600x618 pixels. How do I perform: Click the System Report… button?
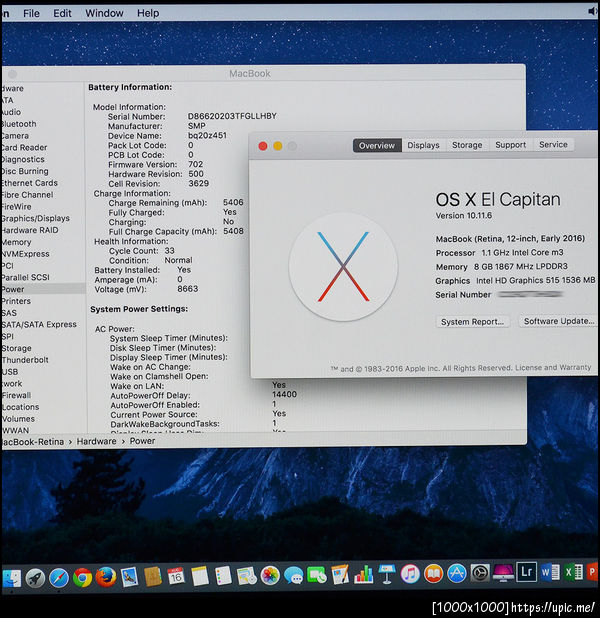473,322
